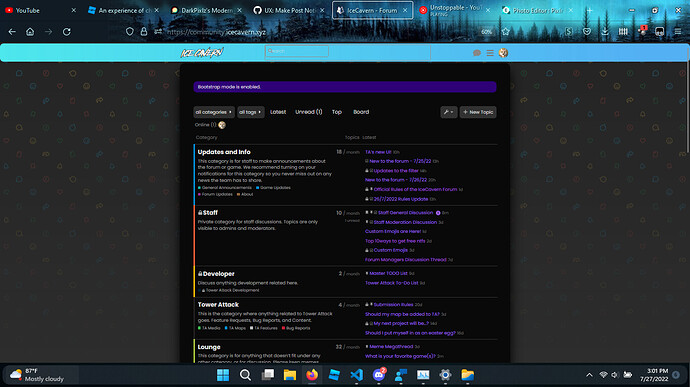This screenshot has width=690, height=387.
Task: Switch to the Unread (1) tab
Action: (x=308, y=112)
